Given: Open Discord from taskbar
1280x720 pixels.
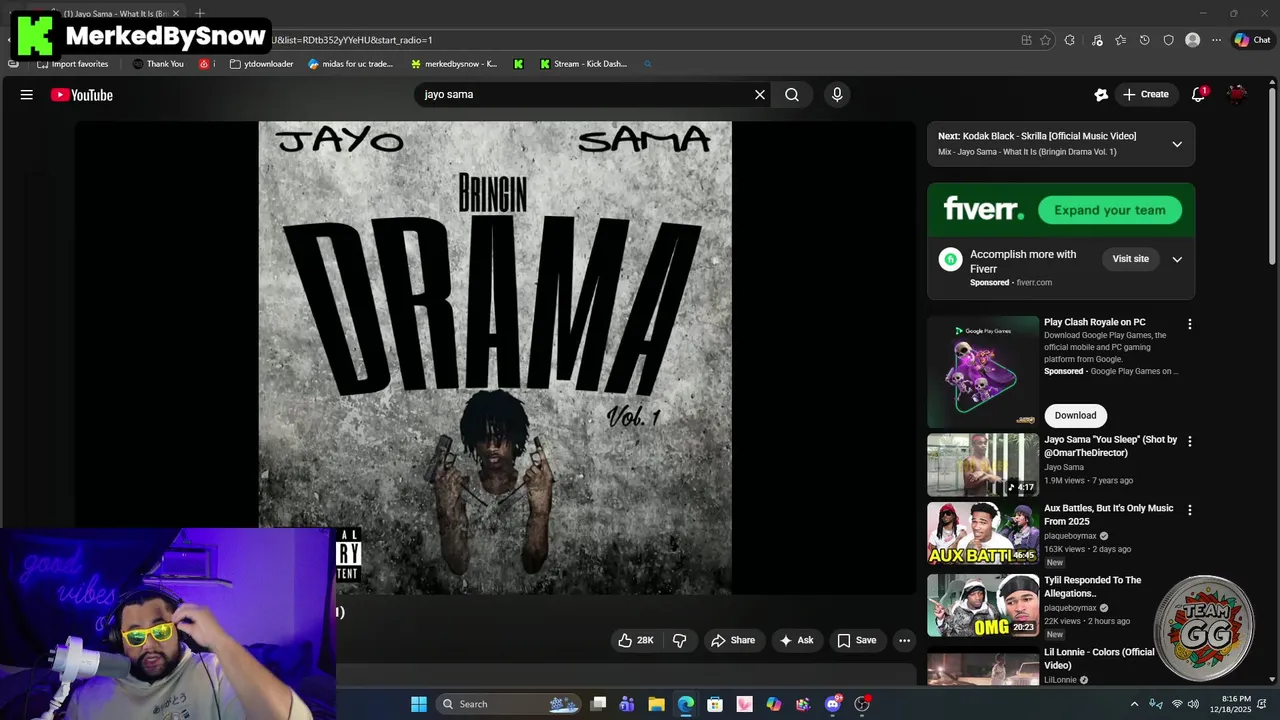Looking at the screenshot, I should 833,704.
